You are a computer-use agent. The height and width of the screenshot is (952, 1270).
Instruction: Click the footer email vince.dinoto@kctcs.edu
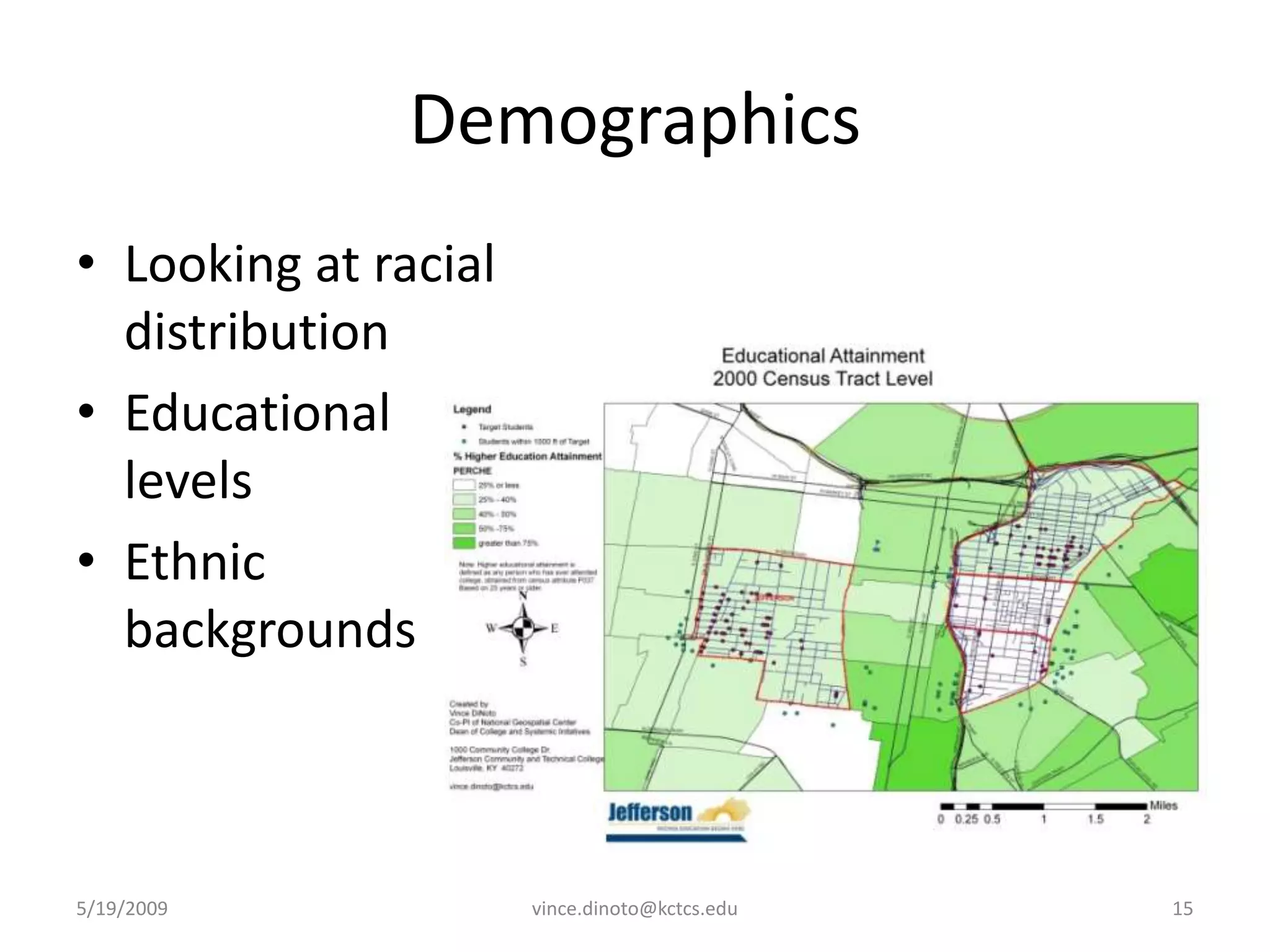coord(635,909)
